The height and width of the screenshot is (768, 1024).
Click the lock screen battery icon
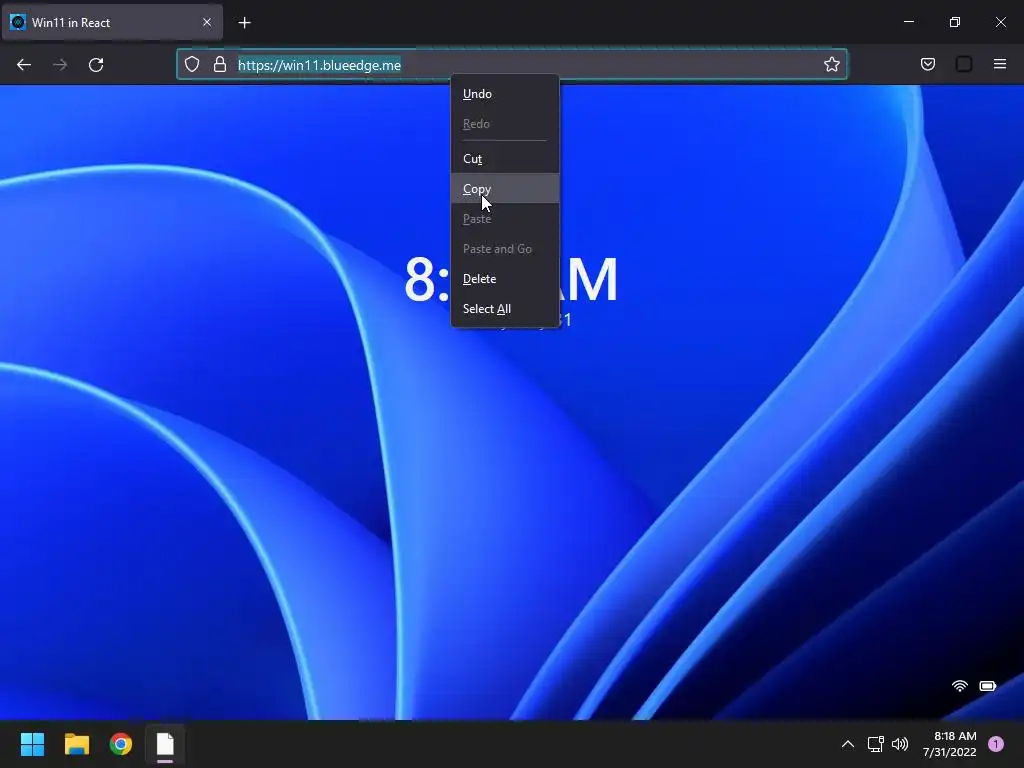point(987,686)
